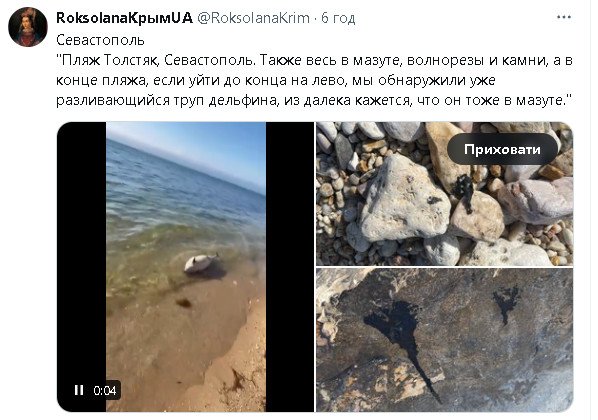Open the tweet via the 6 год timestamp
Image resolution: width=598 pixels, height=420 pixels.
point(338,18)
